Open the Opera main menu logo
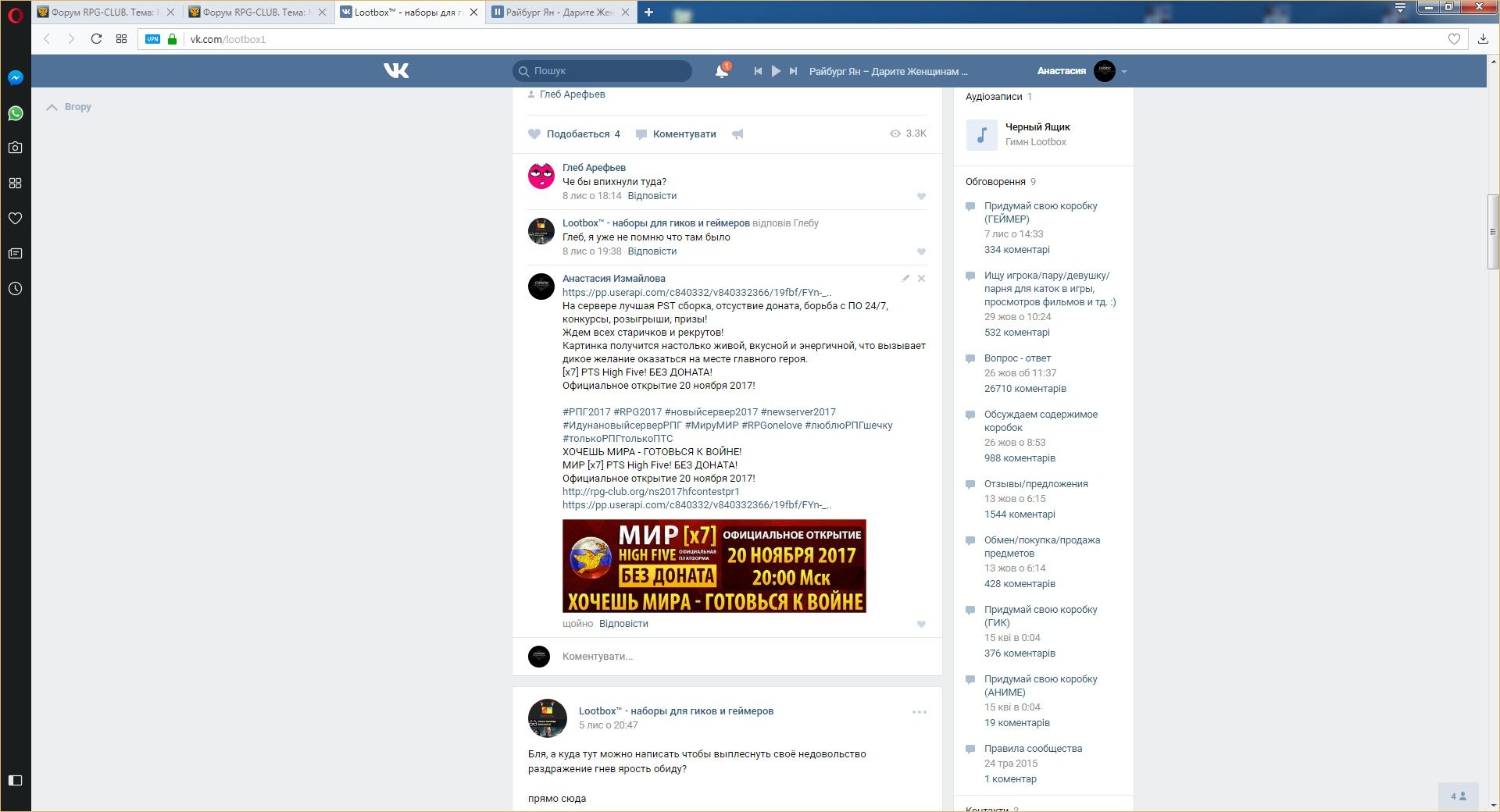1500x812 pixels. tap(15, 15)
